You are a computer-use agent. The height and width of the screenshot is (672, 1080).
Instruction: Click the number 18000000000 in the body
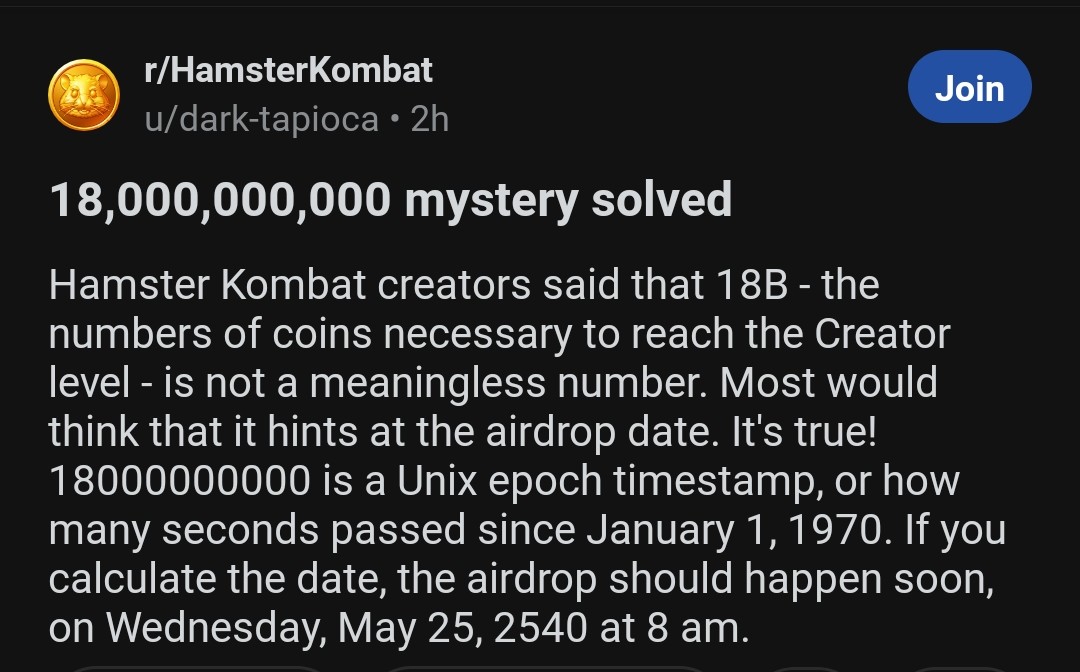180,481
